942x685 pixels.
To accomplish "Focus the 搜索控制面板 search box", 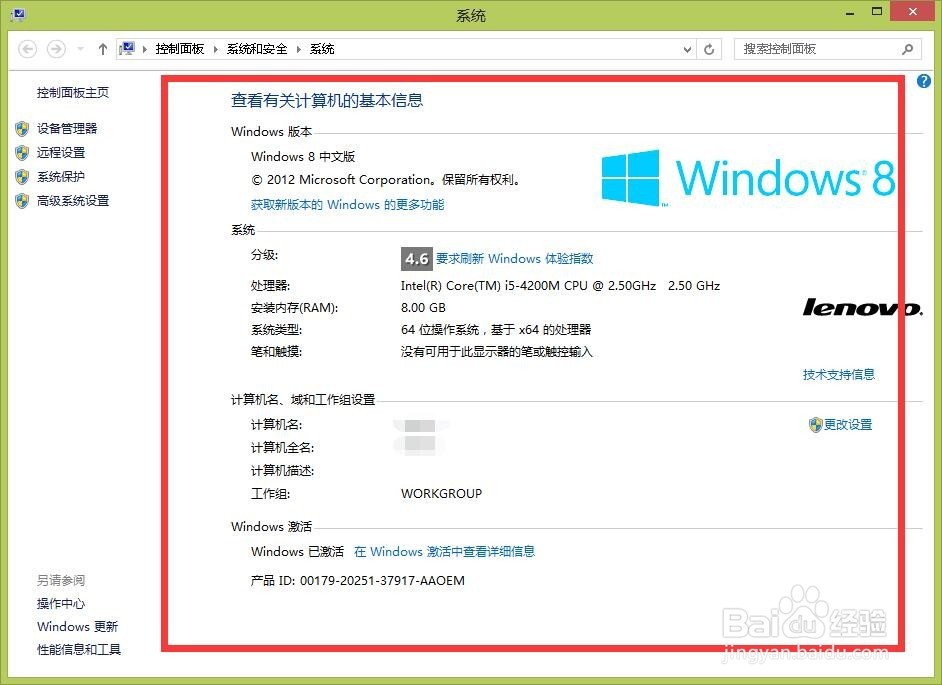I will click(827, 49).
